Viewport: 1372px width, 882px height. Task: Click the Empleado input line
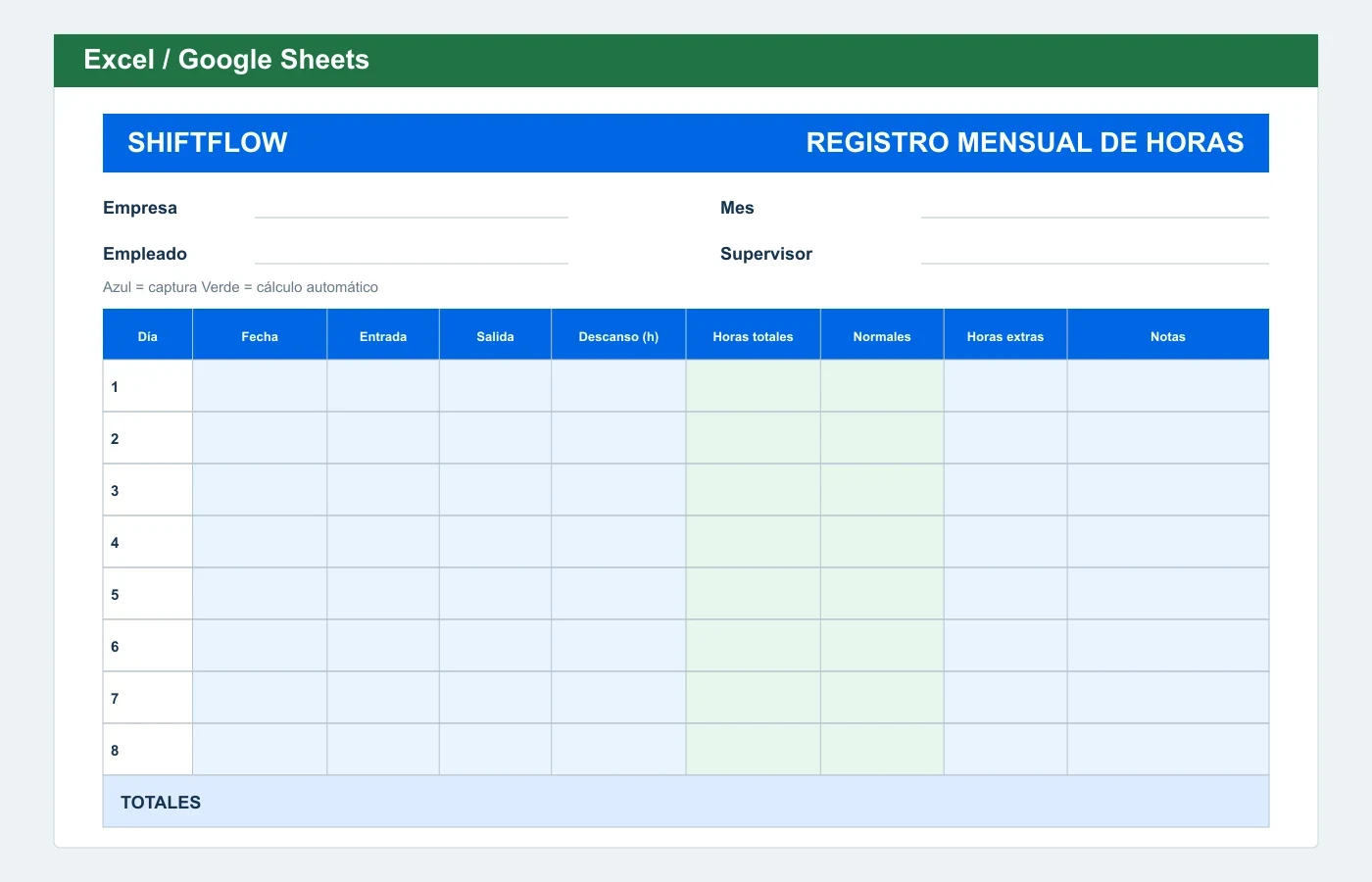pos(412,254)
